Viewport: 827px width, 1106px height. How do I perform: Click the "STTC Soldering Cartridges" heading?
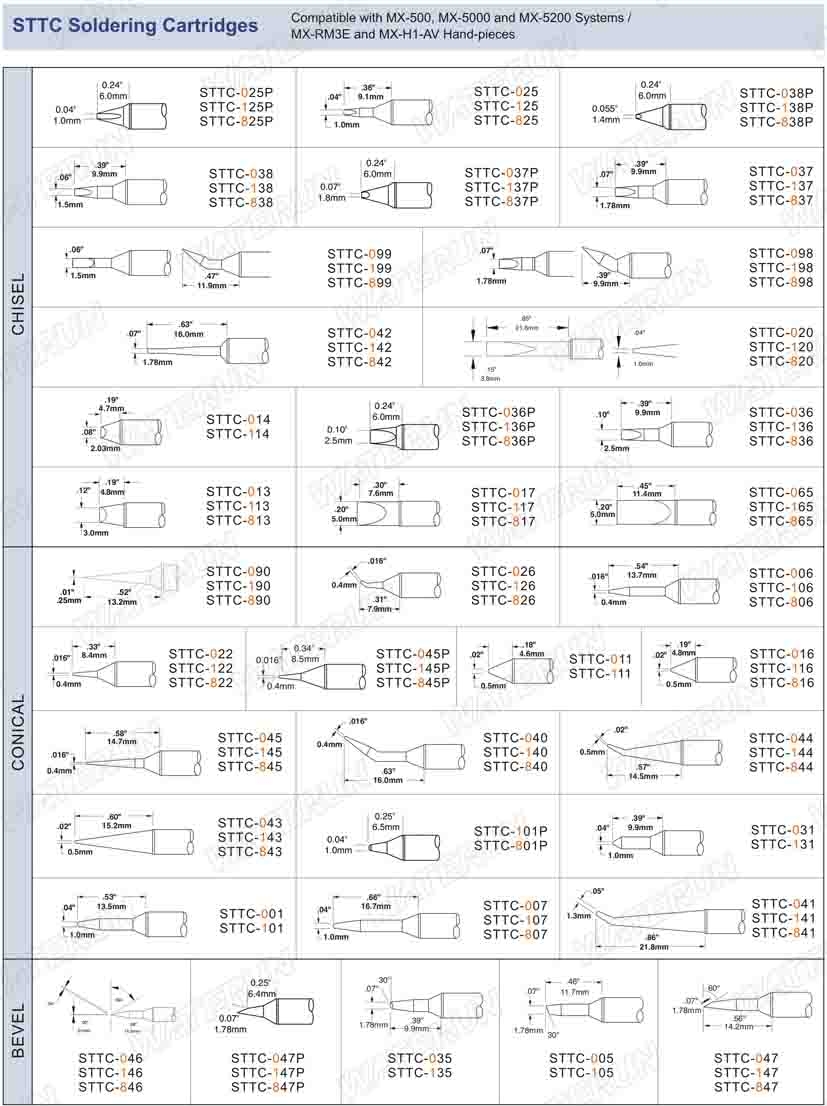pos(135,26)
